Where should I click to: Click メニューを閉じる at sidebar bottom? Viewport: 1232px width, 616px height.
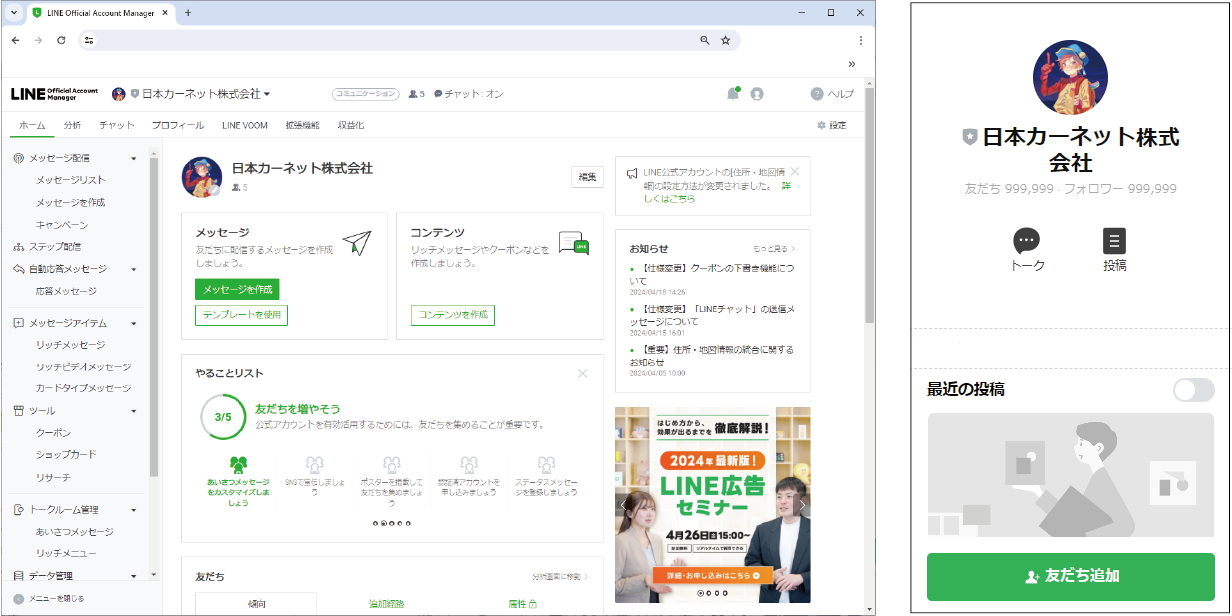(x=49, y=598)
